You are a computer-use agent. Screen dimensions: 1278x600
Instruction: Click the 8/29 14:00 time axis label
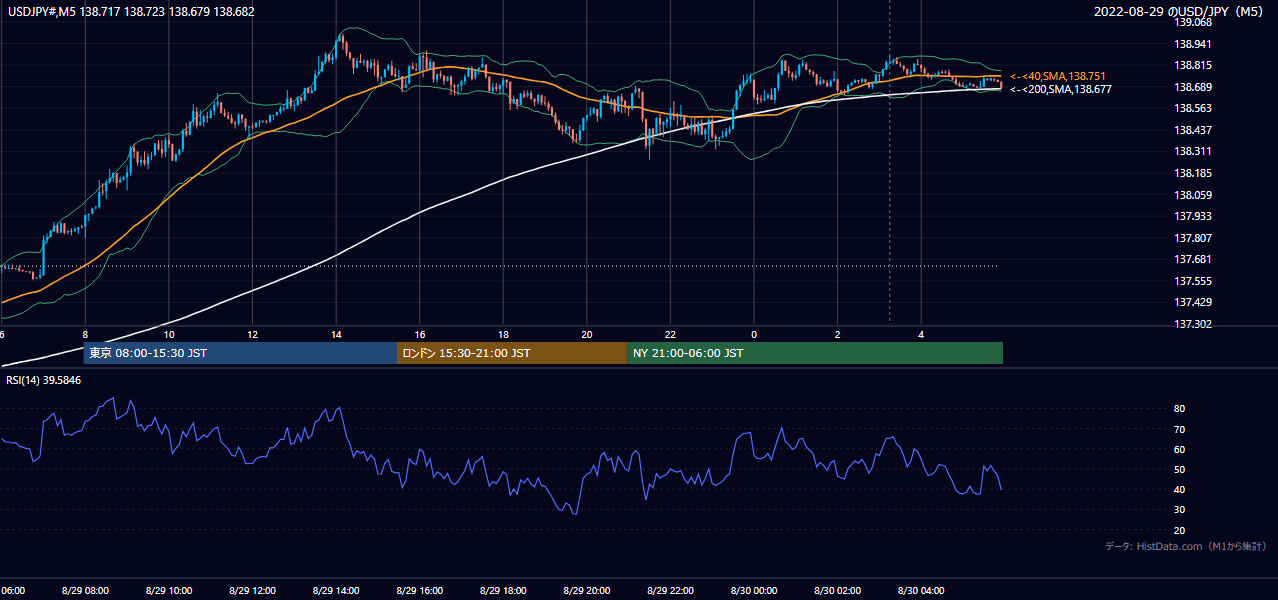coord(336,591)
